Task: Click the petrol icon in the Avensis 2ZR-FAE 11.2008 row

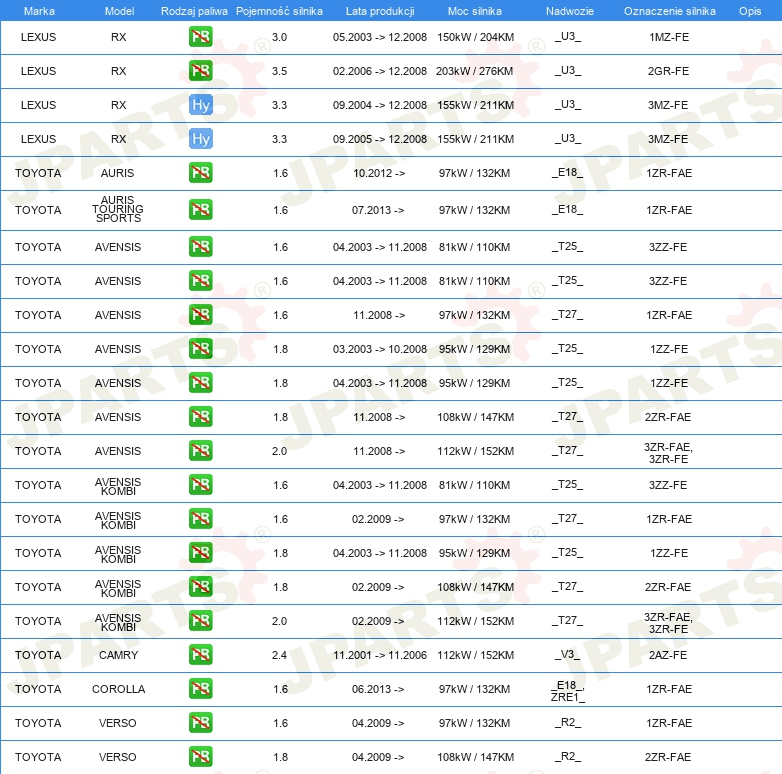Action: (200, 416)
